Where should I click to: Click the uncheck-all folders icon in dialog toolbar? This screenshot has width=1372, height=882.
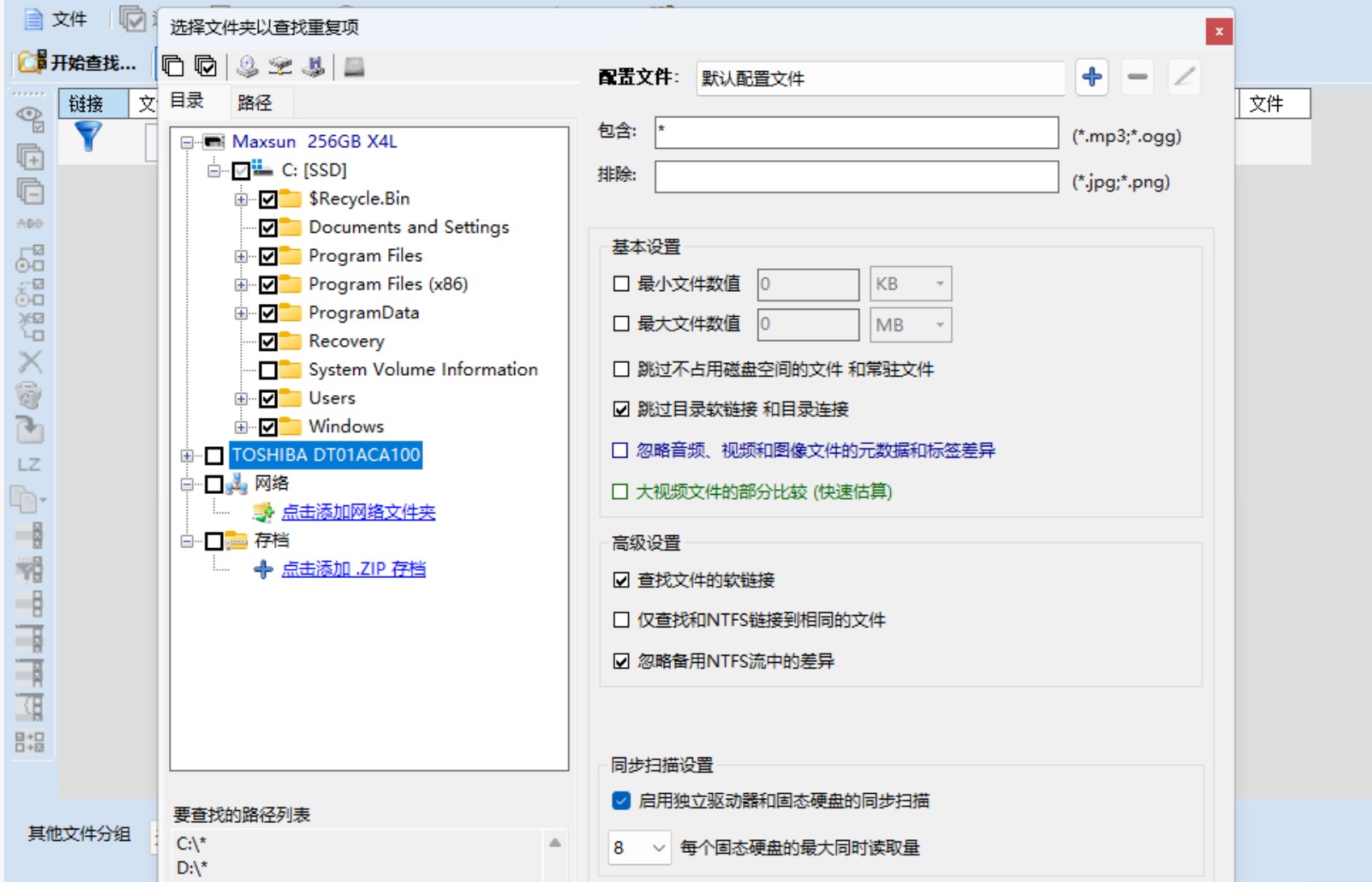click(173, 66)
